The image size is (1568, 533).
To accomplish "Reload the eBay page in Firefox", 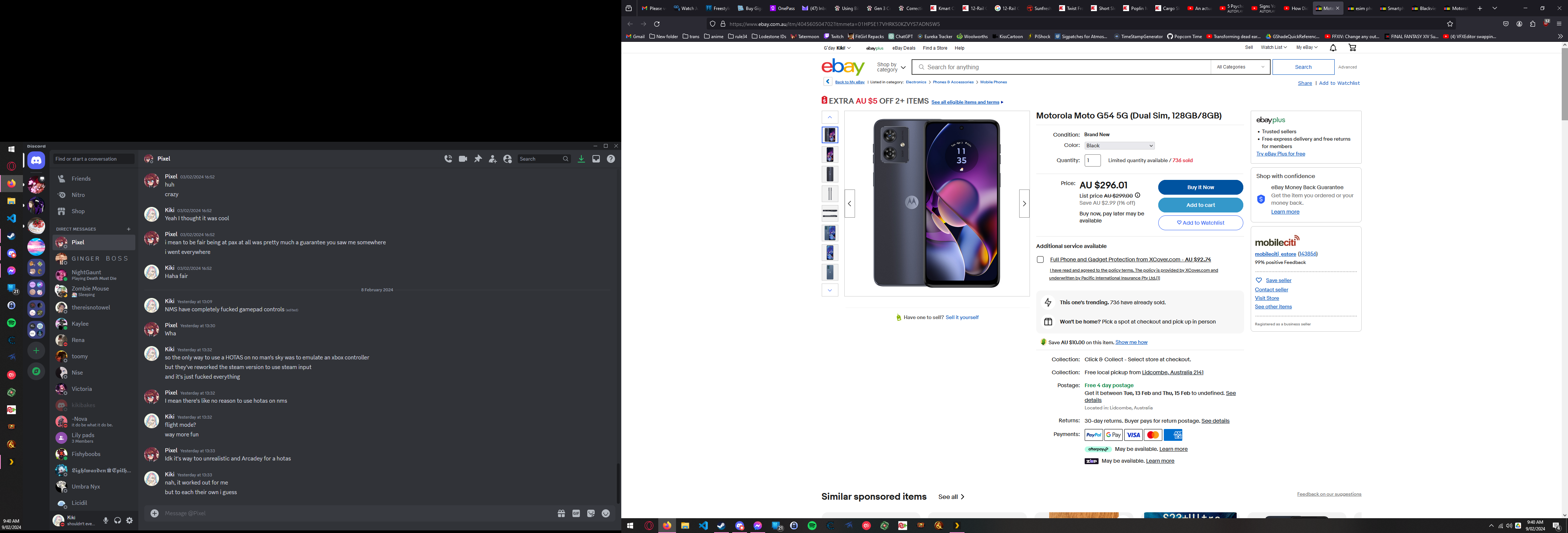I will 657,24.
